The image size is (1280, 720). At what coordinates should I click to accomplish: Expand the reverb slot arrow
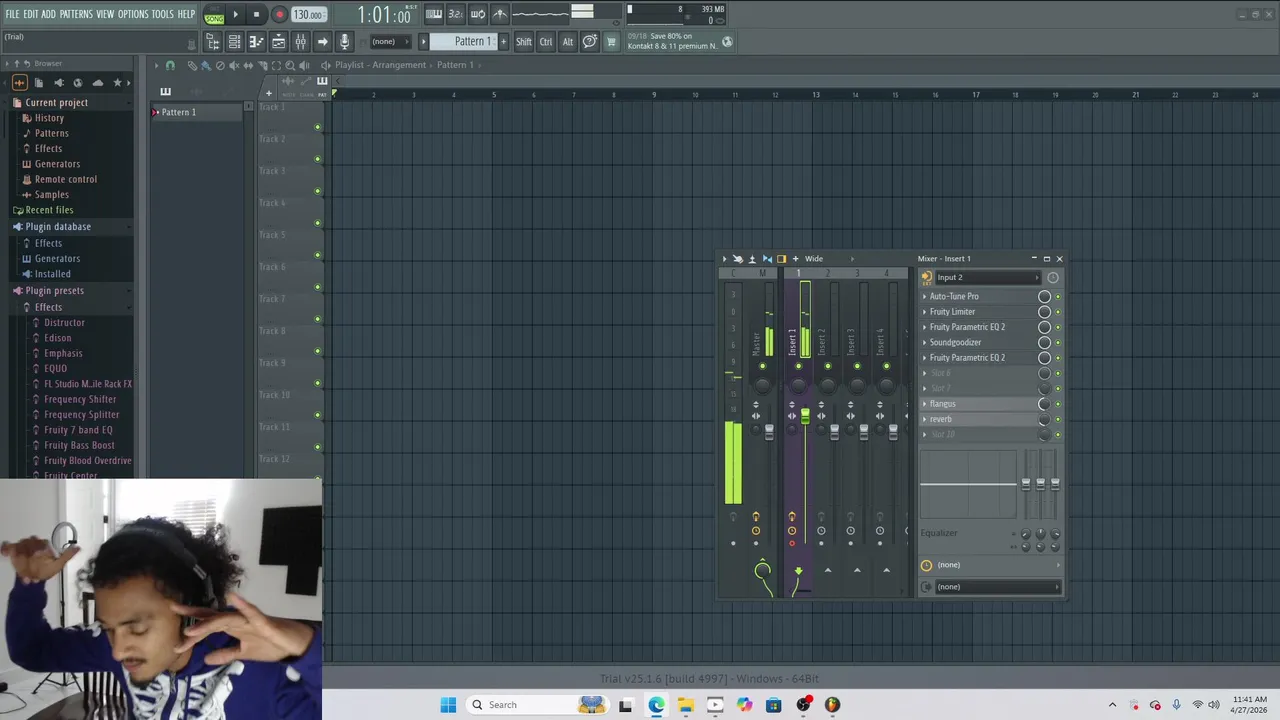[x=924, y=420]
